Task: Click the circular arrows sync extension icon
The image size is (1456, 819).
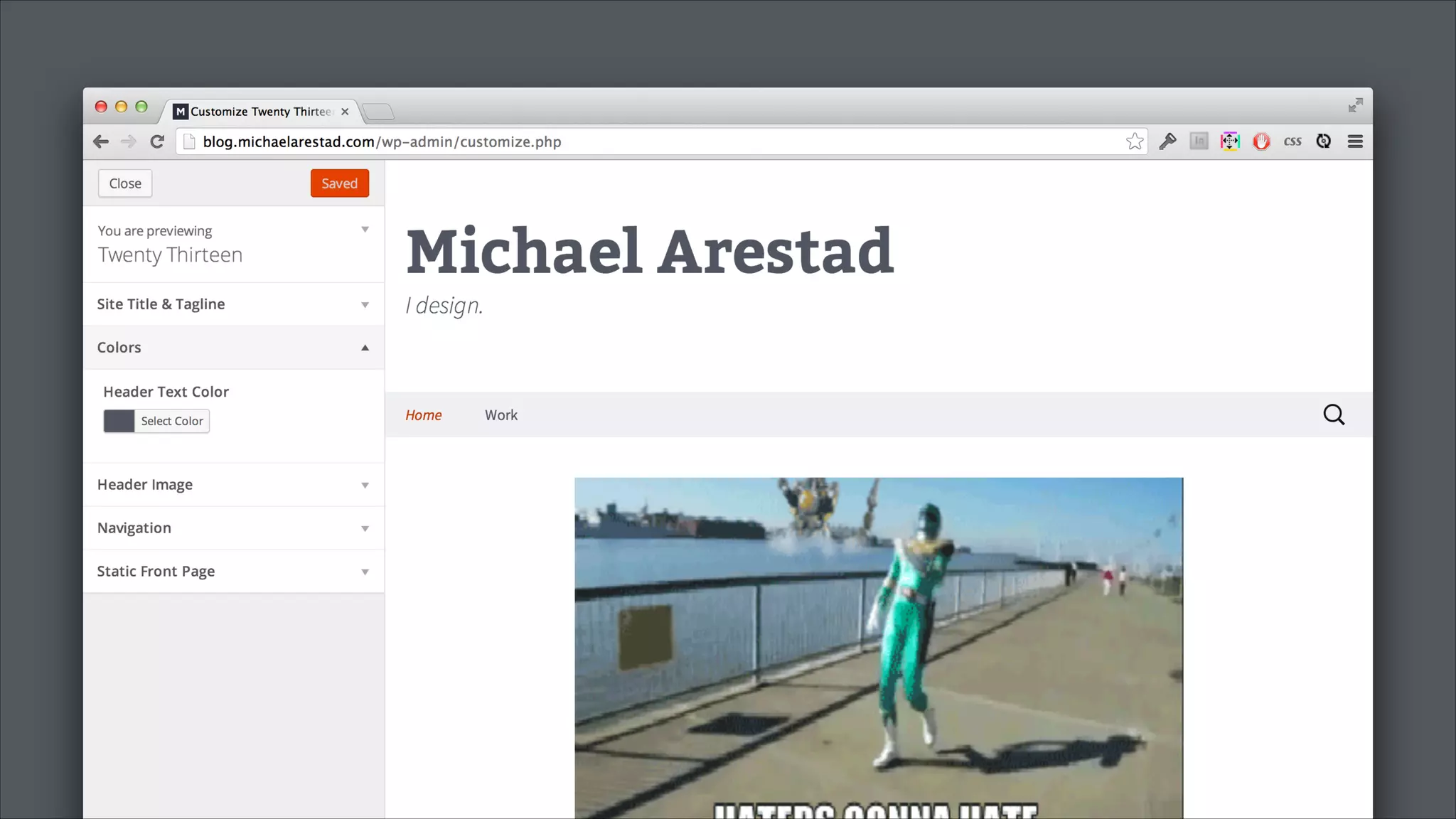Action: coord(1323,141)
